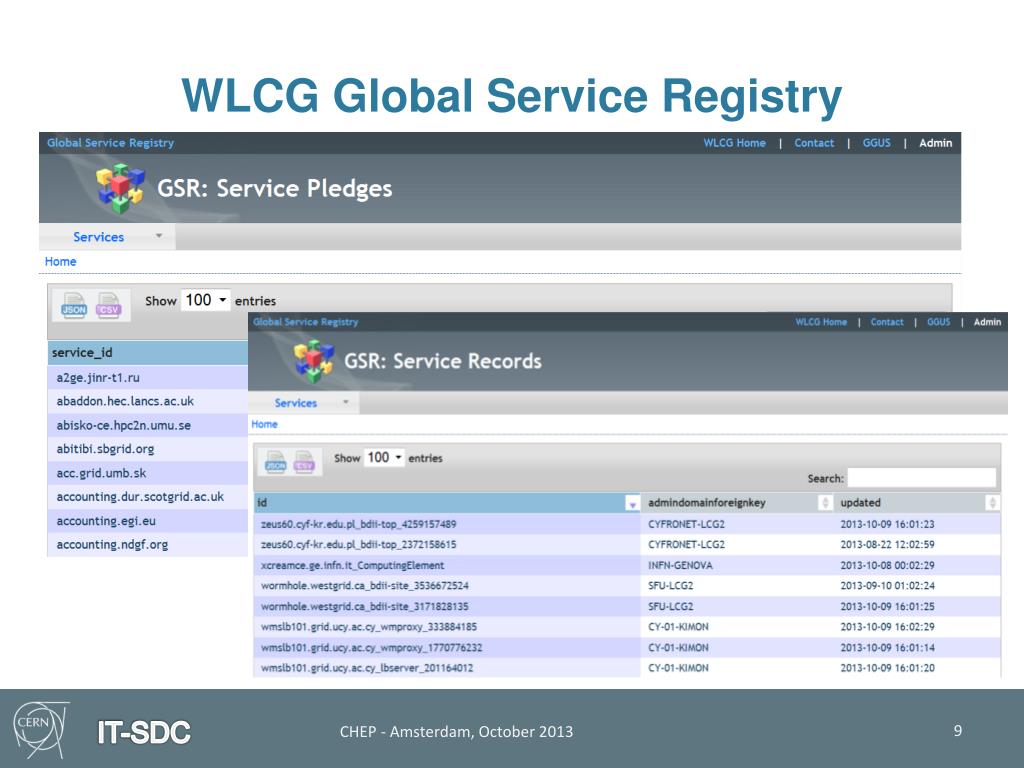Viewport: 1024px width, 768px height.
Task: Export Service Pledges table as JSON
Action: 74,305
